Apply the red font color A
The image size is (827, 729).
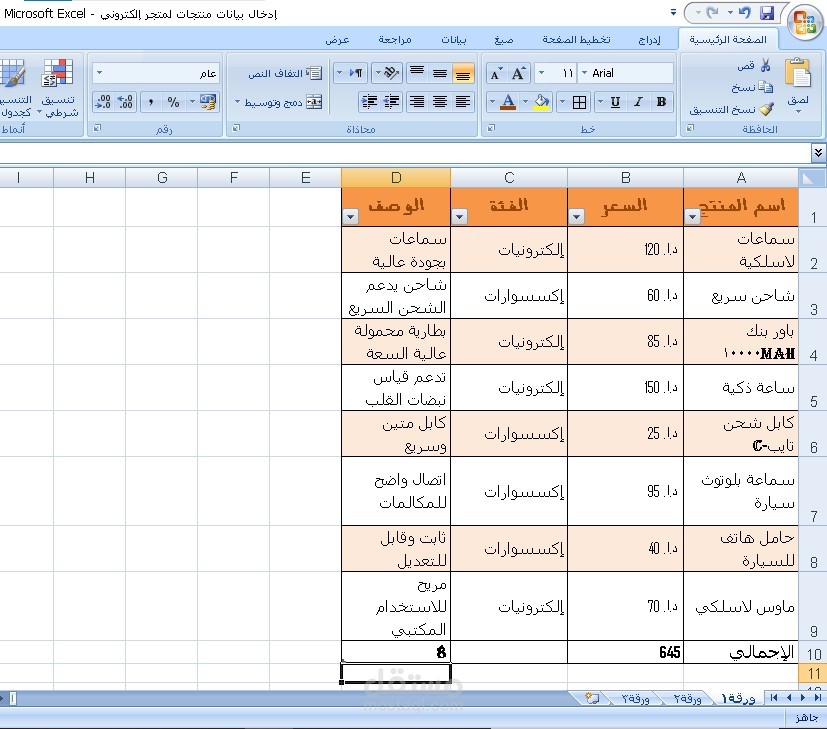(x=508, y=102)
